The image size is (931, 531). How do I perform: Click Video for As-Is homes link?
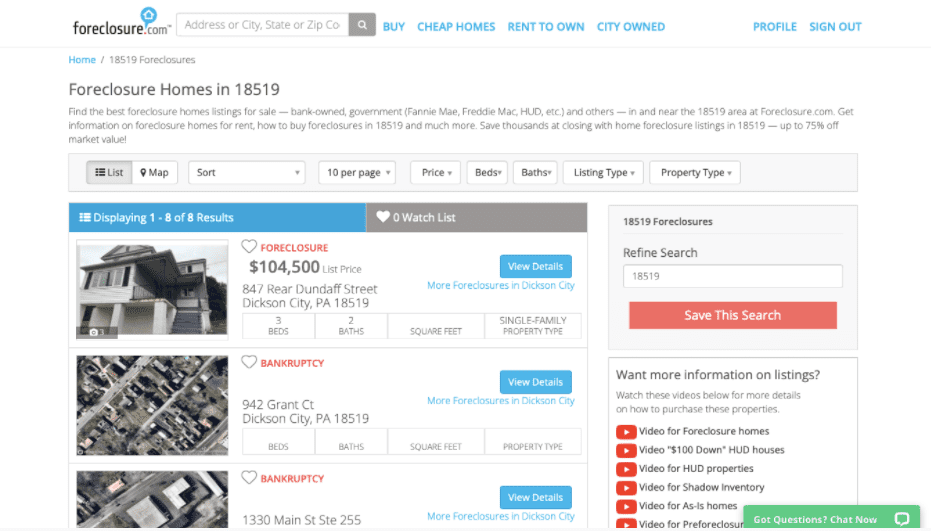click(688, 505)
